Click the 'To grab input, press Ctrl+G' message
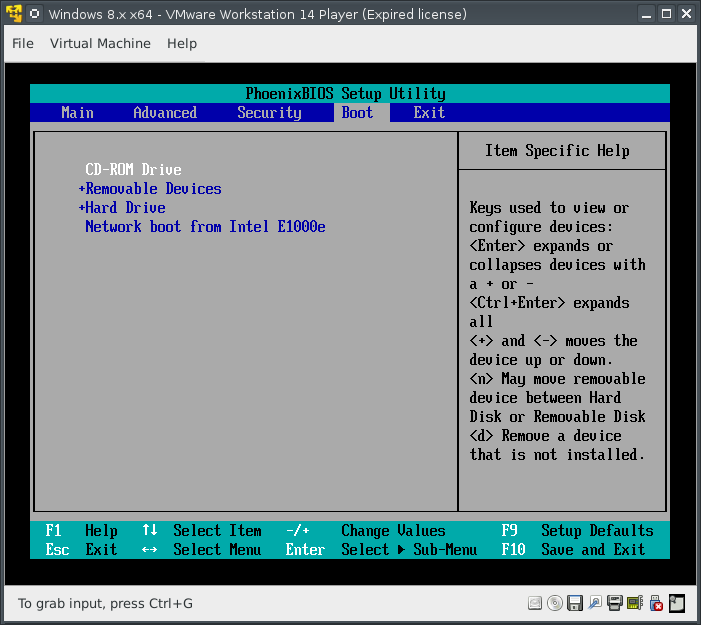 point(106,604)
